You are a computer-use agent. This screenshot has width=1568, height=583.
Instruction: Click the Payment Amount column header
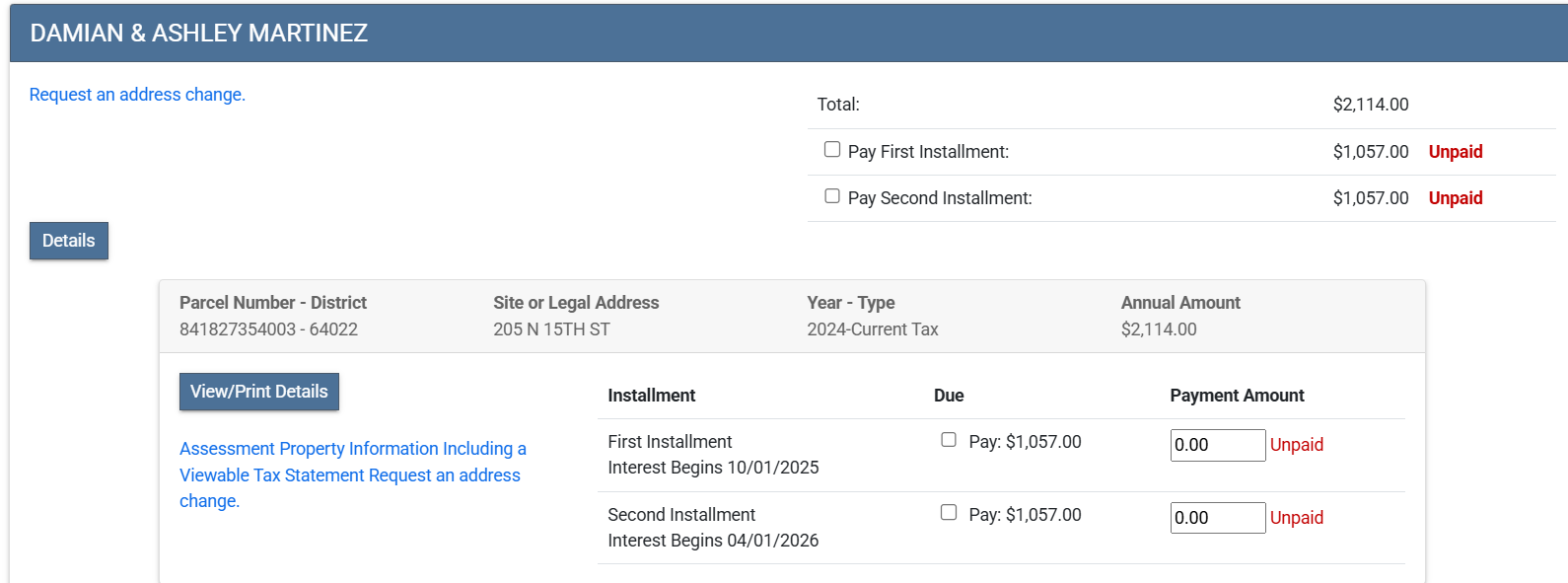pos(1237,396)
